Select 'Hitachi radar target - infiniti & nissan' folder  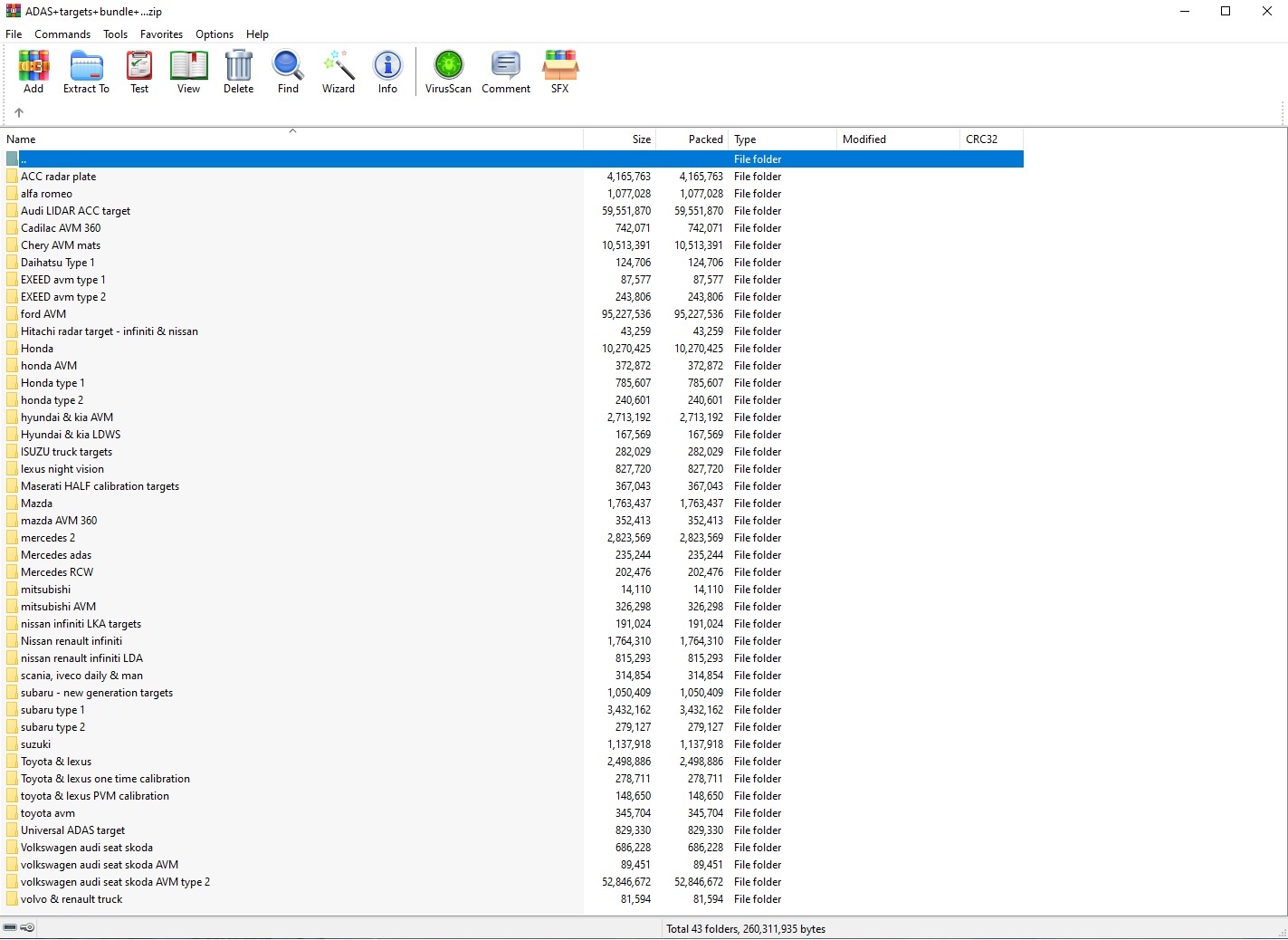pos(110,331)
